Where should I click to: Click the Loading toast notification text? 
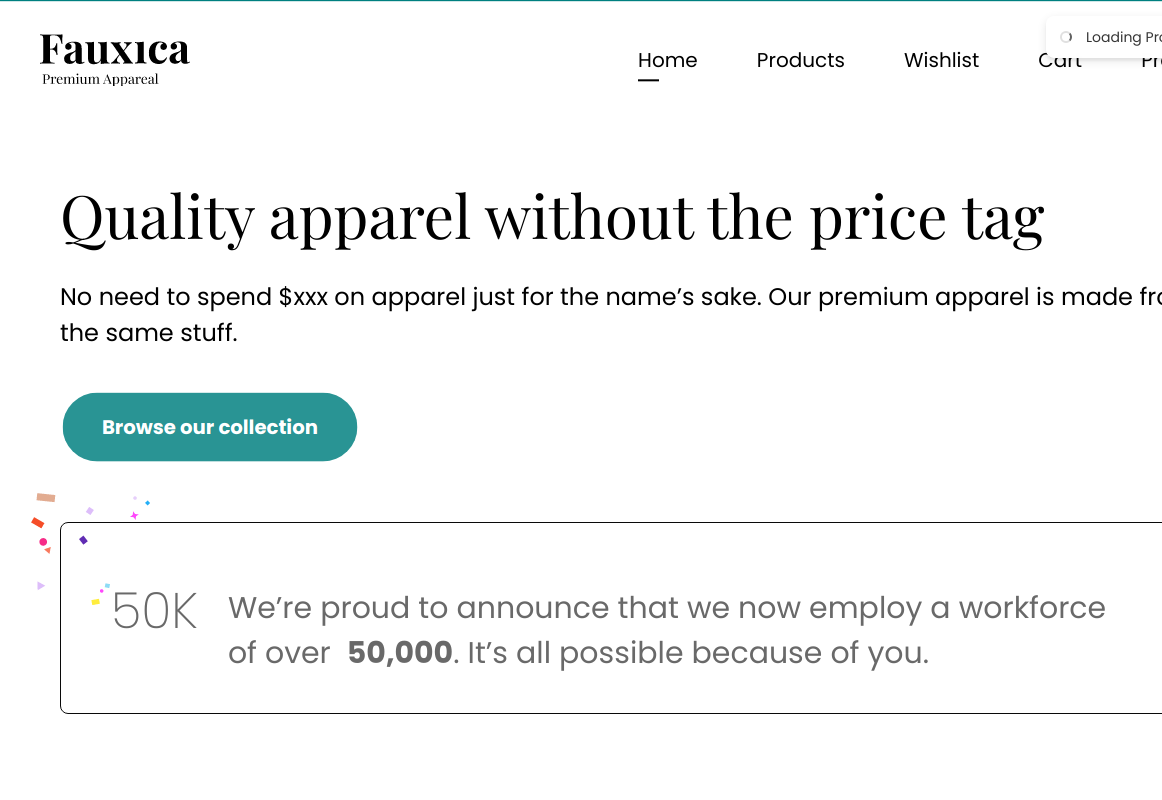click(x=1122, y=37)
